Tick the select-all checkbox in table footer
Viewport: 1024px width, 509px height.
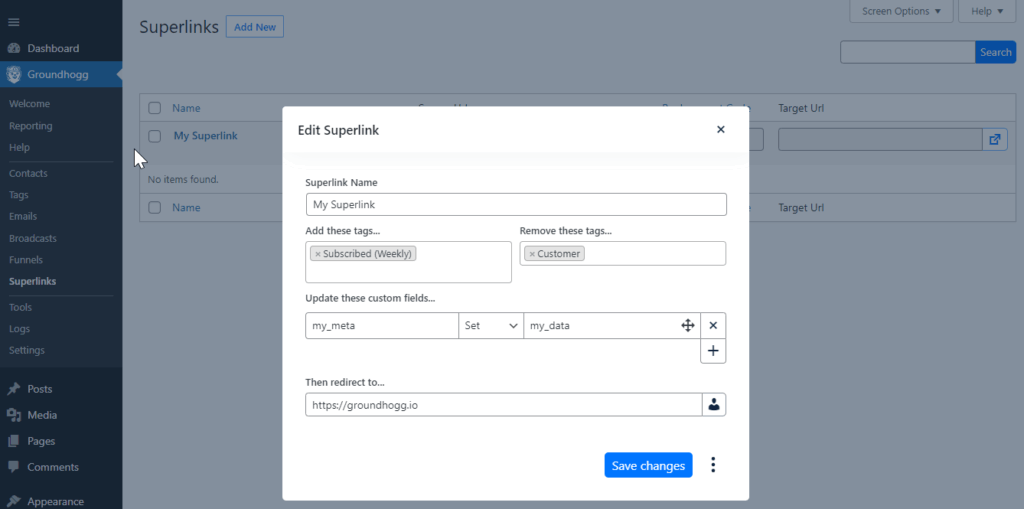pyautogui.click(x=155, y=207)
